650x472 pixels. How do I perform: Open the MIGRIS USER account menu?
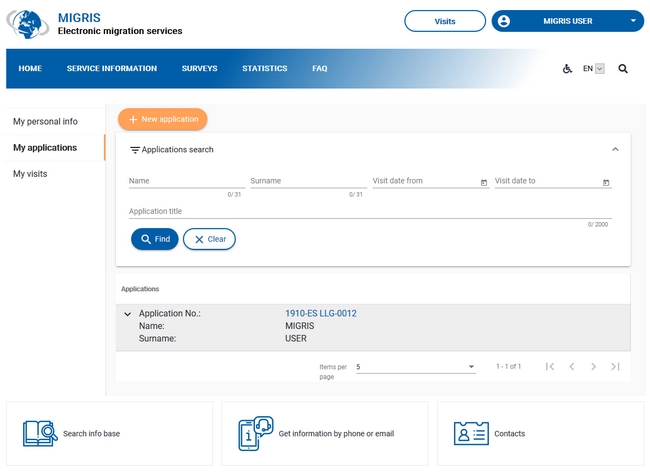pos(567,21)
